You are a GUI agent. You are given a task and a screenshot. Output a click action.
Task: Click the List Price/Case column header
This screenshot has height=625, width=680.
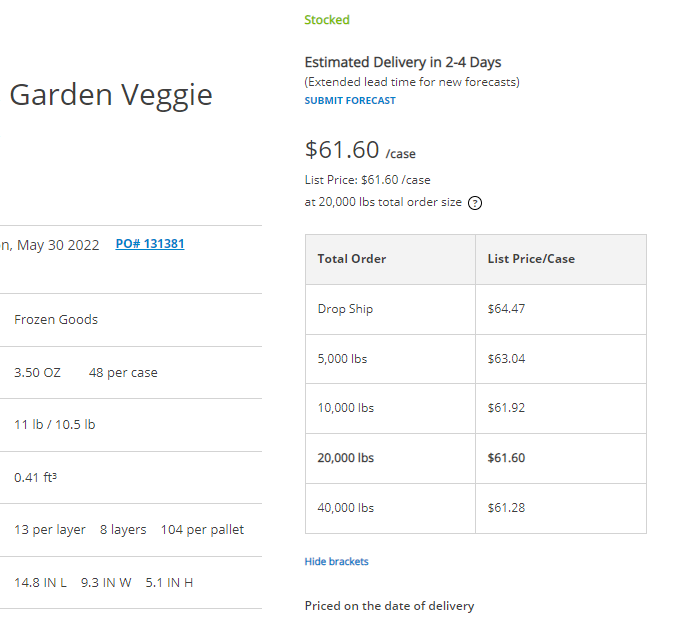pos(531,259)
